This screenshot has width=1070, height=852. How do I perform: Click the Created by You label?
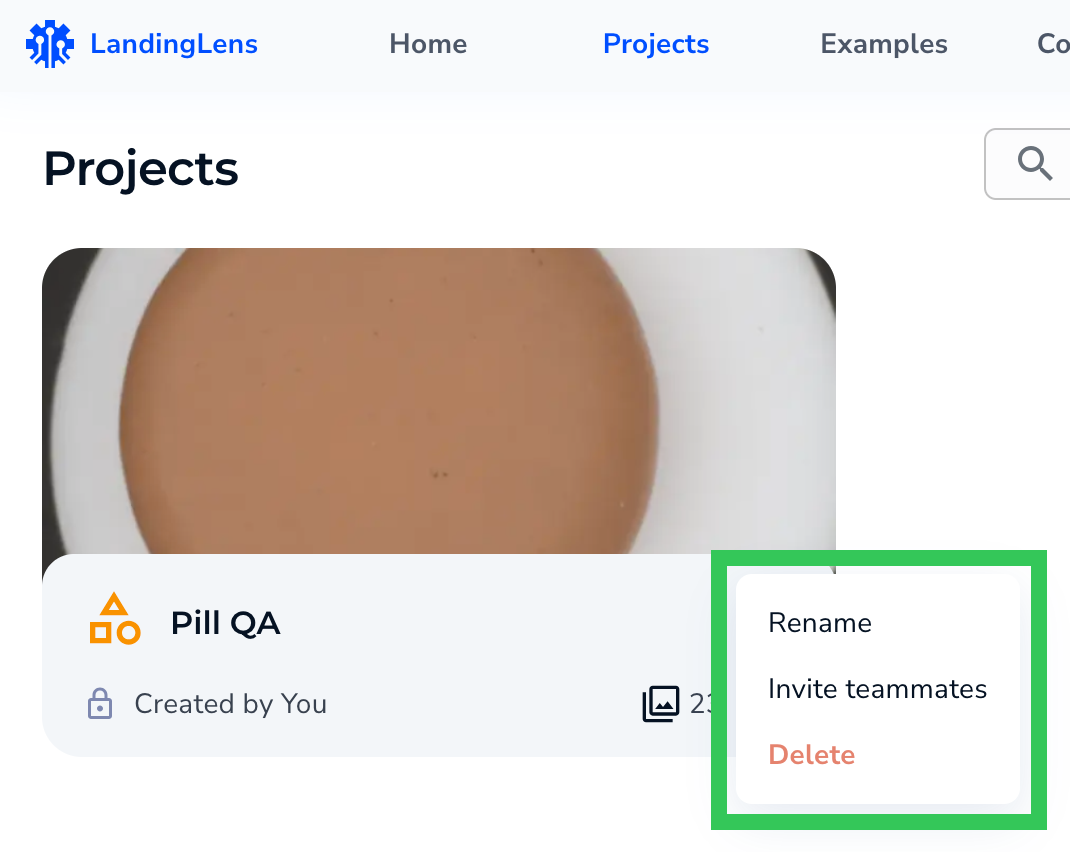(x=230, y=704)
